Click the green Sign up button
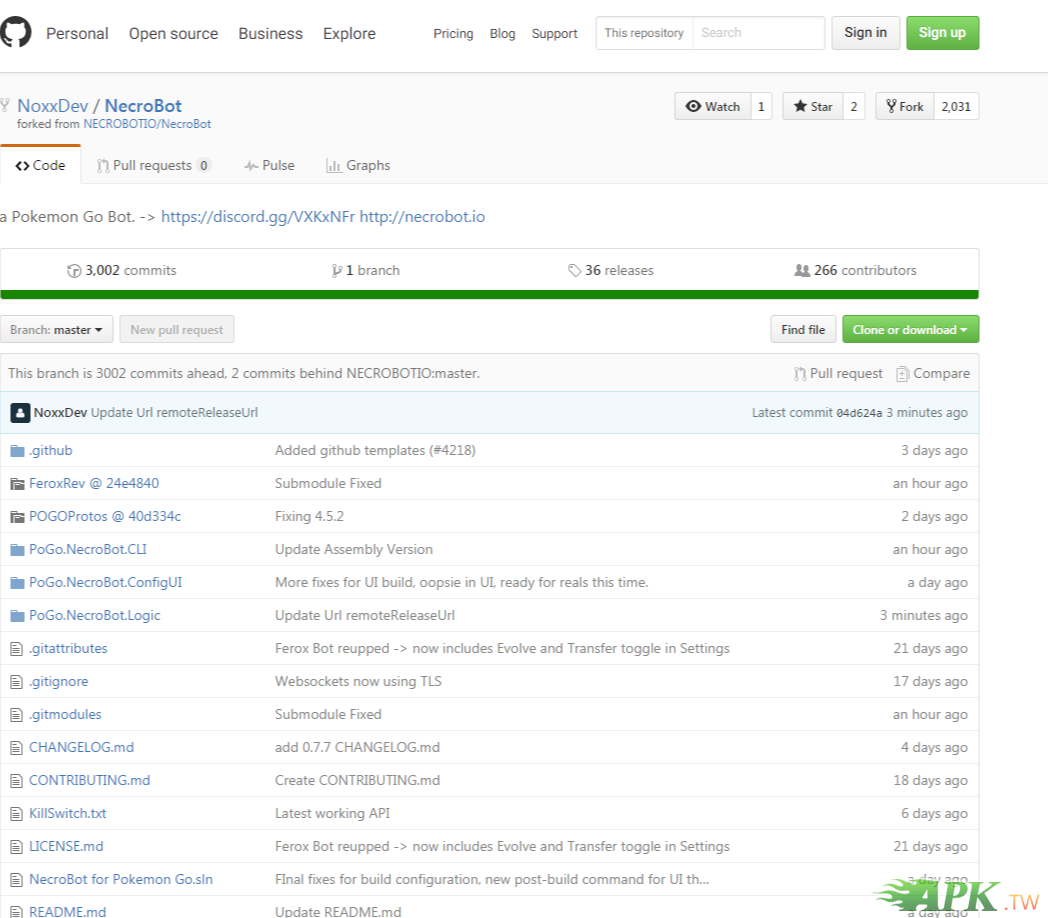This screenshot has height=918, width=1048. [942, 33]
